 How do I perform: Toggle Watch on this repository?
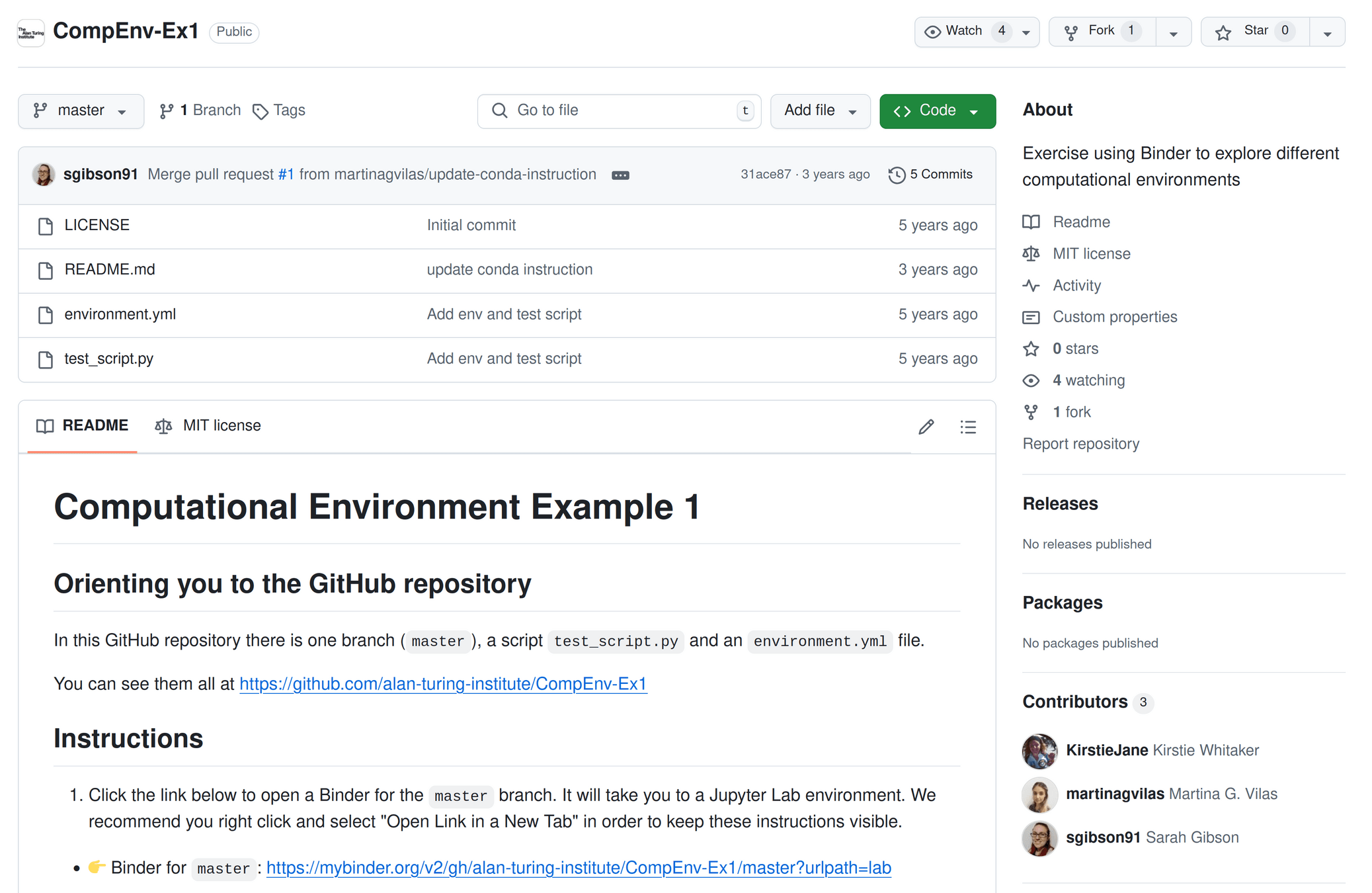(x=963, y=31)
